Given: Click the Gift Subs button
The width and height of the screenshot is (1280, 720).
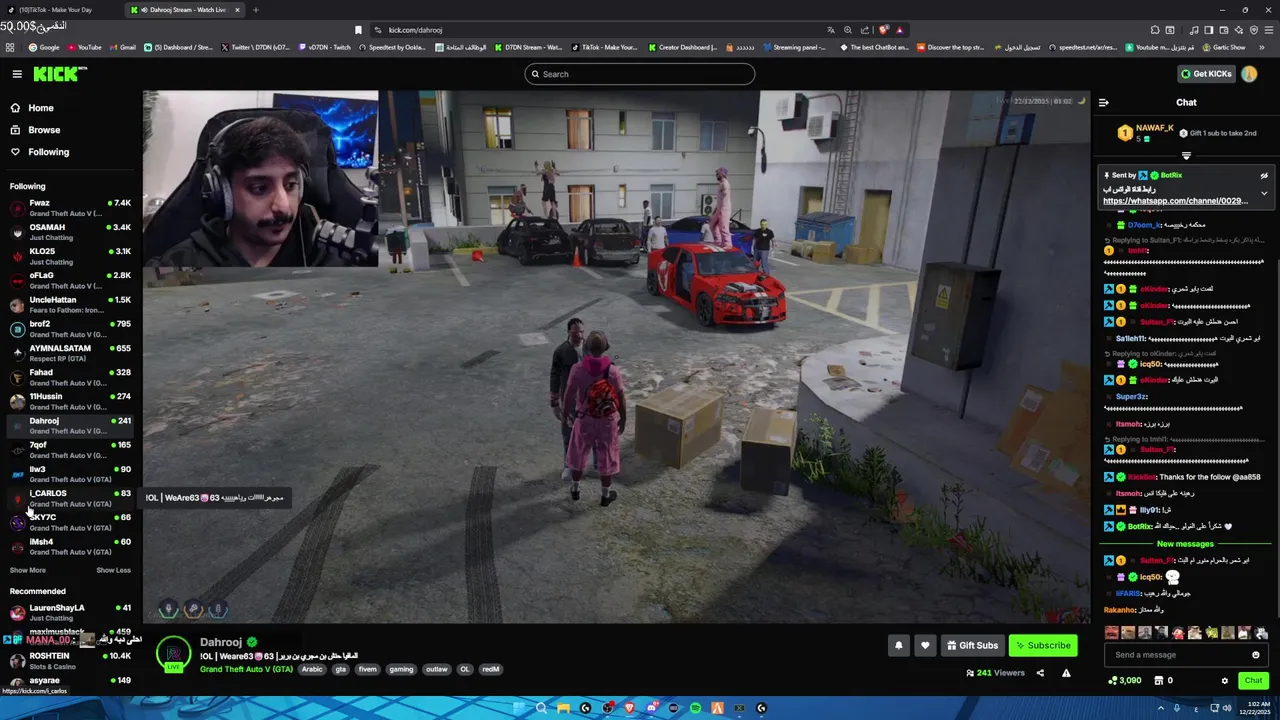Looking at the screenshot, I should (972, 646).
